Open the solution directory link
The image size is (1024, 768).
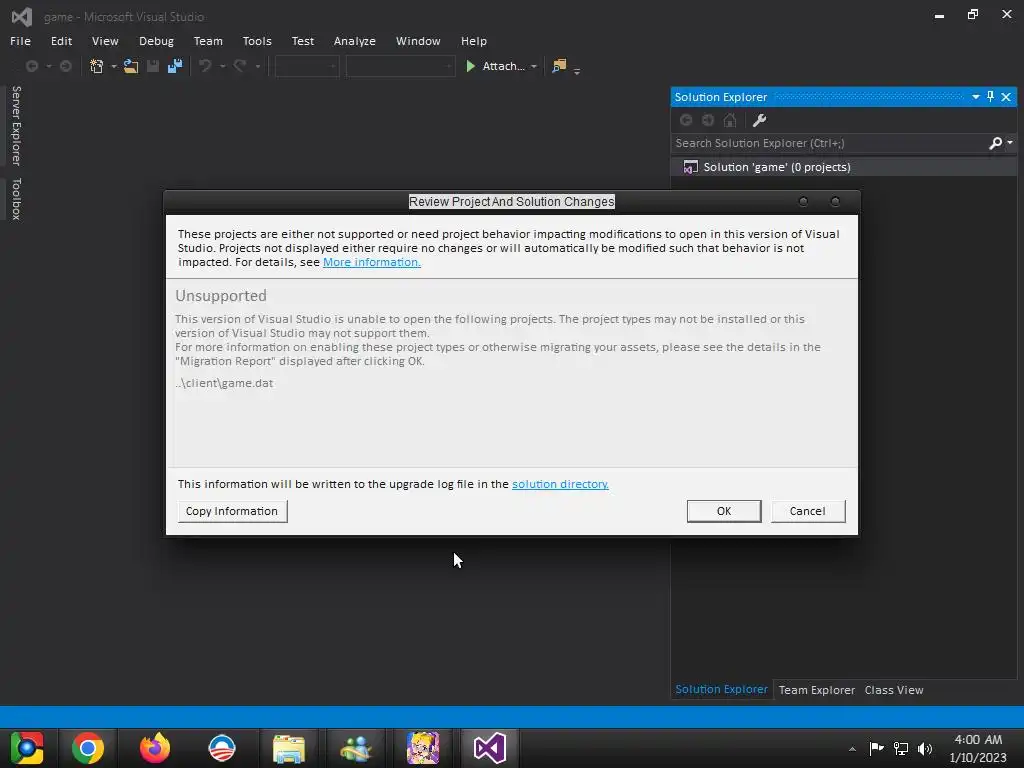pos(560,484)
